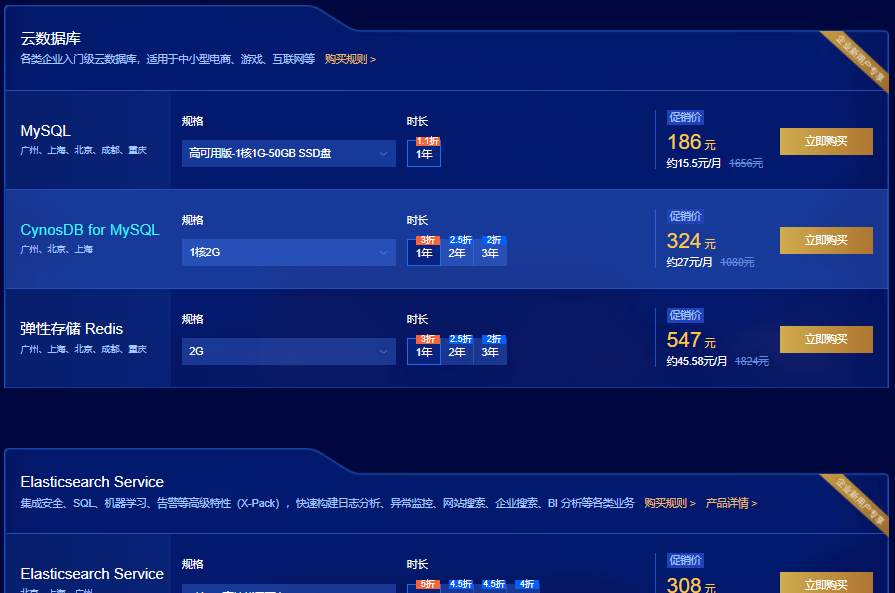Click the 云数据库 section heading
Viewport: 895px width, 593px height.
51,38
